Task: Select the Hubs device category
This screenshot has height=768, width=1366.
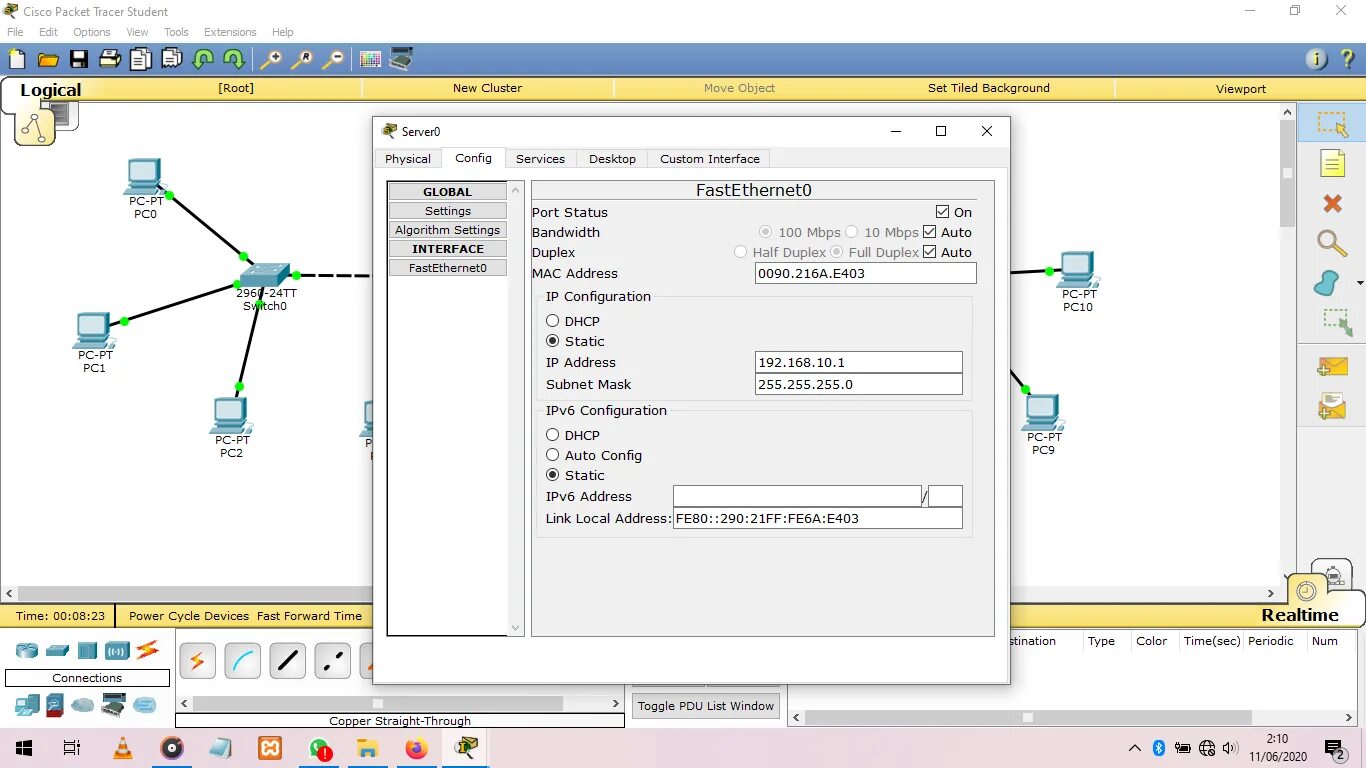Action: click(x=87, y=650)
